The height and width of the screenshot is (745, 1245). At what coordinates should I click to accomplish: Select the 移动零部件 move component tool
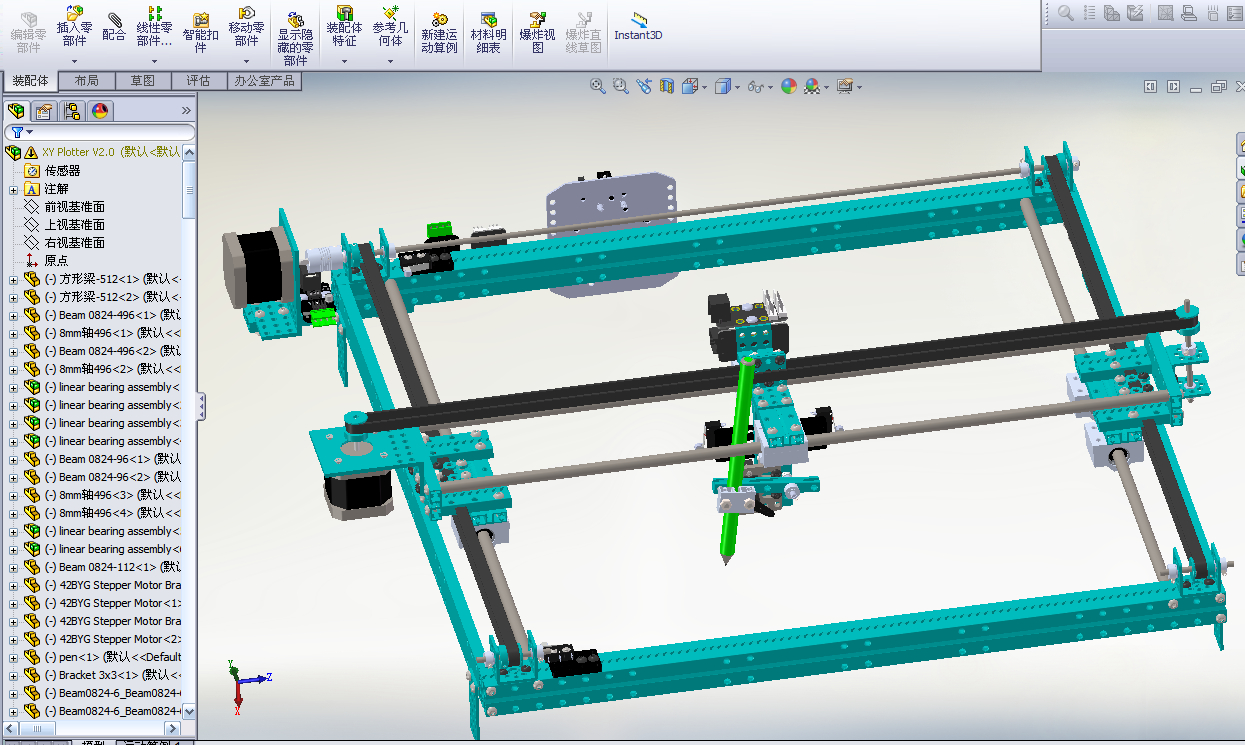[246, 26]
